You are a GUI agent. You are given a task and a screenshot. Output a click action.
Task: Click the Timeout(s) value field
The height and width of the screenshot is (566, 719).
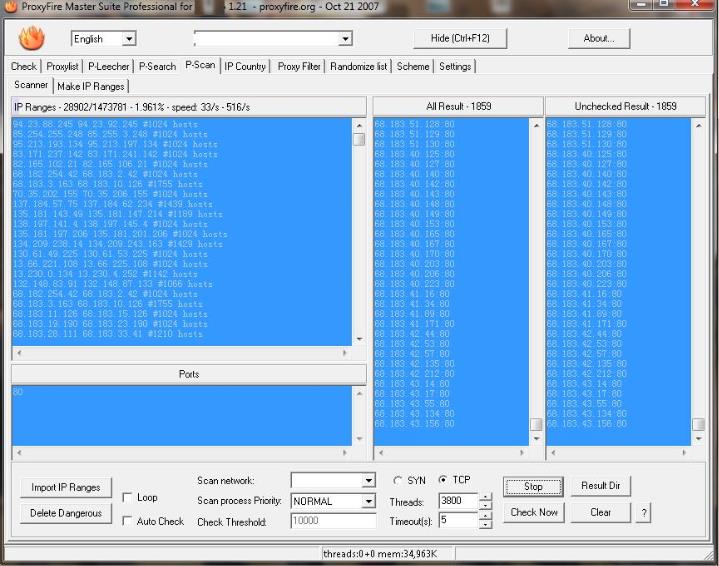click(x=458, y=520)
